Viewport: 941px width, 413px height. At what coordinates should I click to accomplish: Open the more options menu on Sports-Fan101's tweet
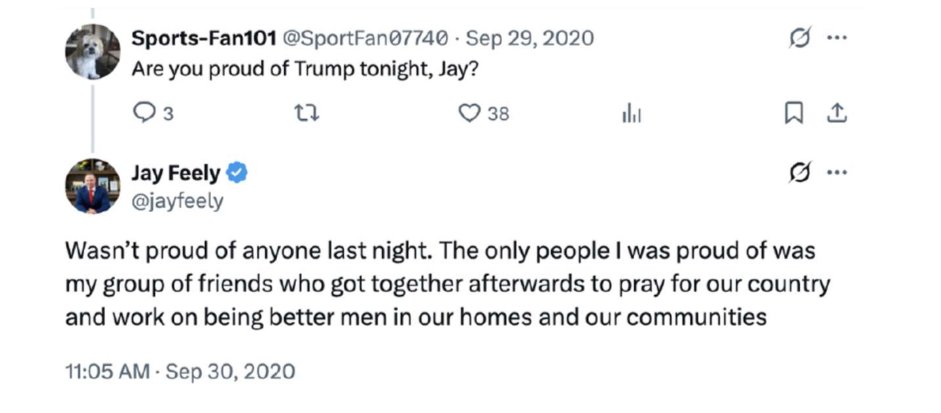click(x=838, y=39)
